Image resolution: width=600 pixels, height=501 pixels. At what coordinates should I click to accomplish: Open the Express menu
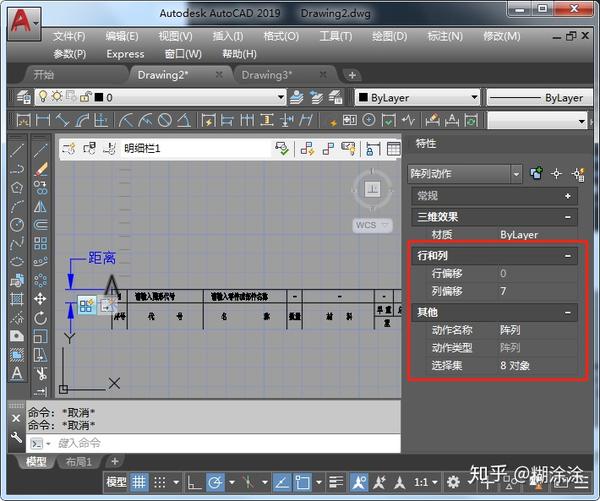125,54
